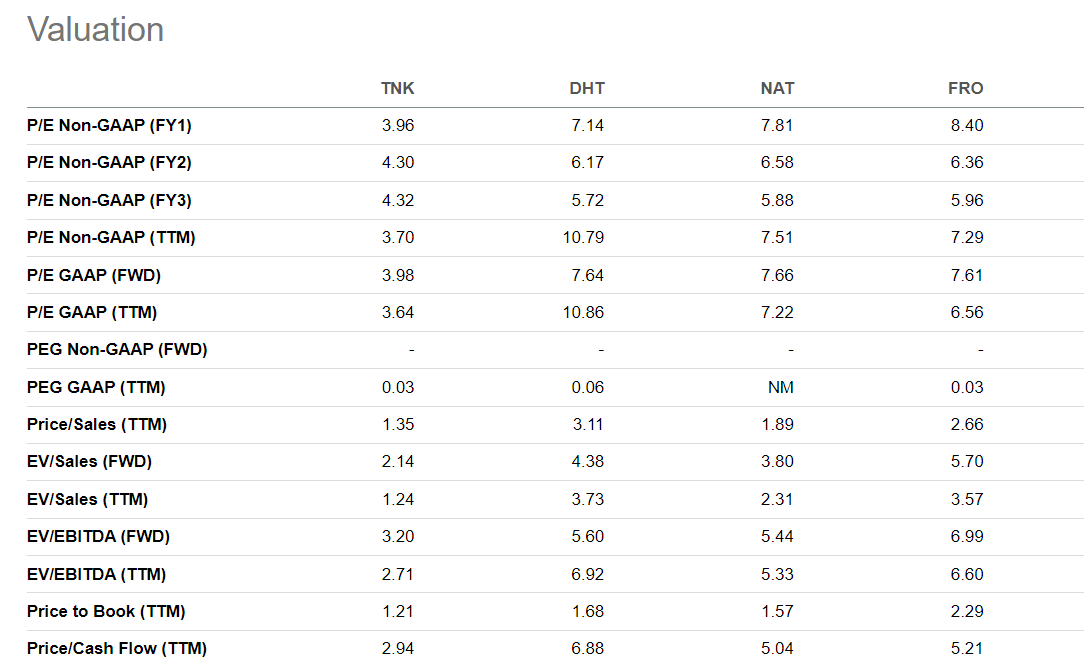Viewport: 1084px width, 669px height.
Task: Click the P/E Non-GAAP (FY1) row label
Action: (109, 126)
